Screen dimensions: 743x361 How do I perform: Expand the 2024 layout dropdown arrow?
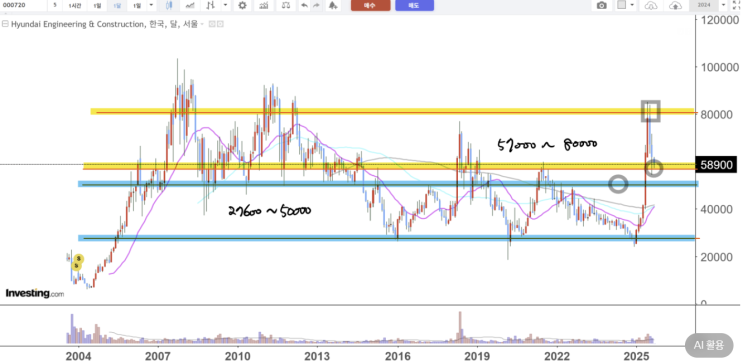[x=723, y=5]
